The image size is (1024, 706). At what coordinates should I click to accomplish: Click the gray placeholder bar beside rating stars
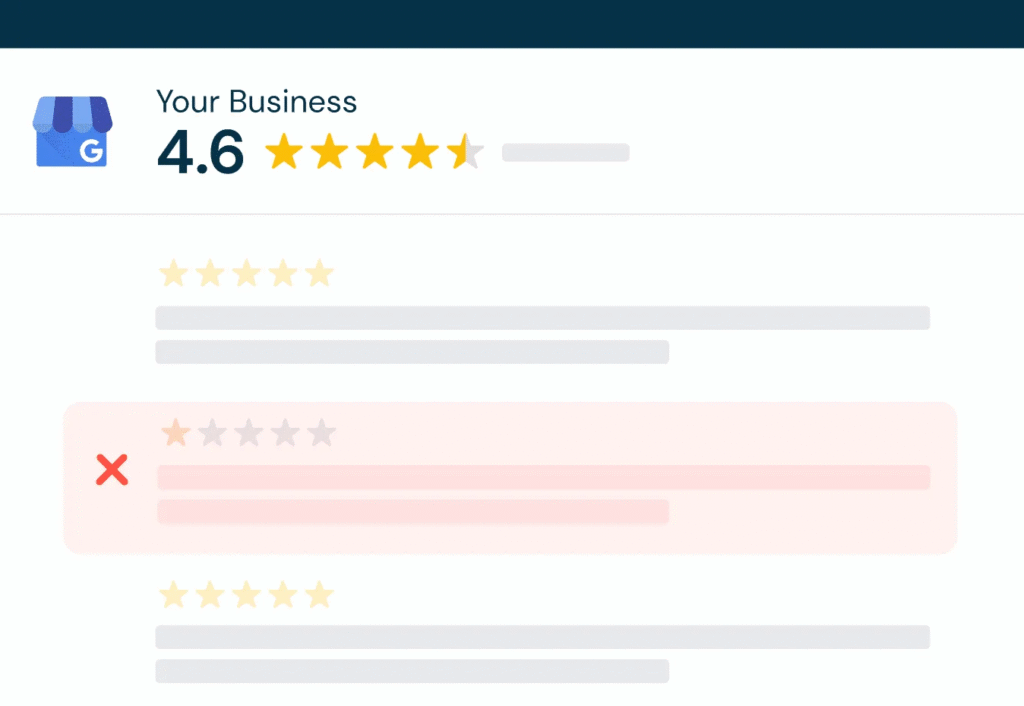click(x=565, y=152)
